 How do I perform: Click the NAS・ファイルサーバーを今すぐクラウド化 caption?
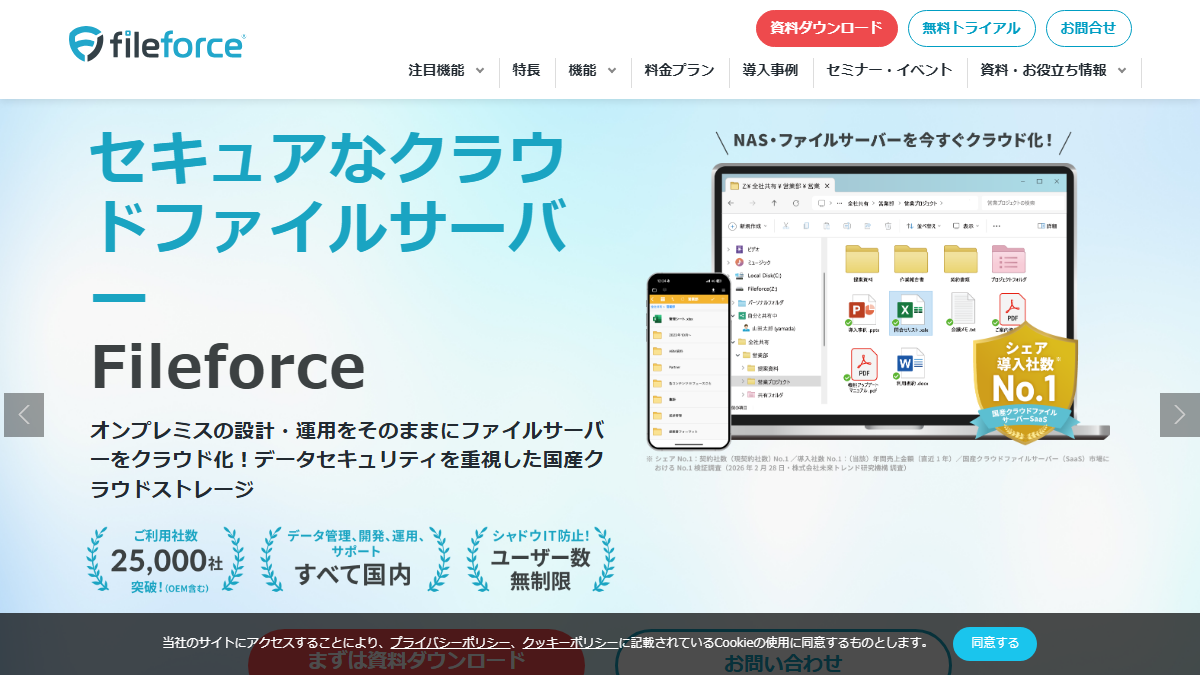[x=893, y=140]
